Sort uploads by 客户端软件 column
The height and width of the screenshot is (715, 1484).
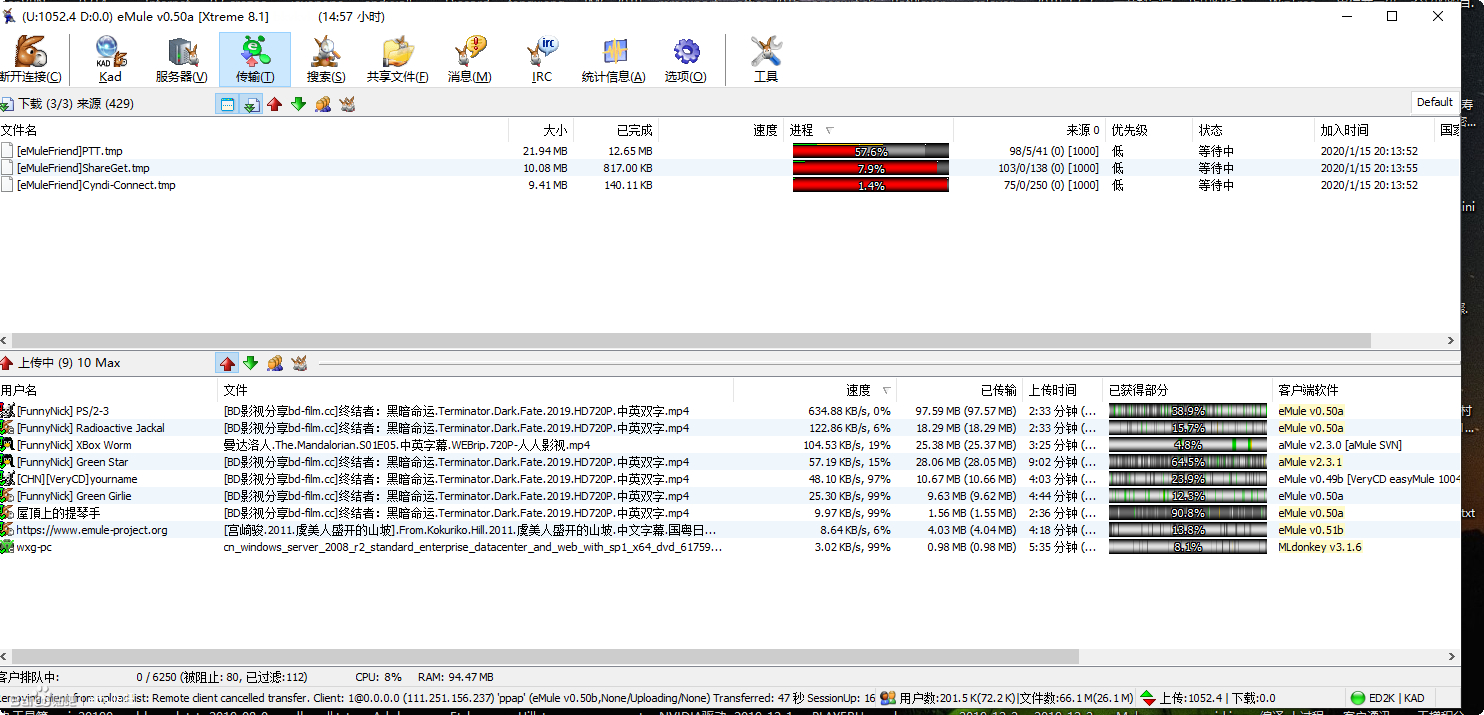(1365, 390)
